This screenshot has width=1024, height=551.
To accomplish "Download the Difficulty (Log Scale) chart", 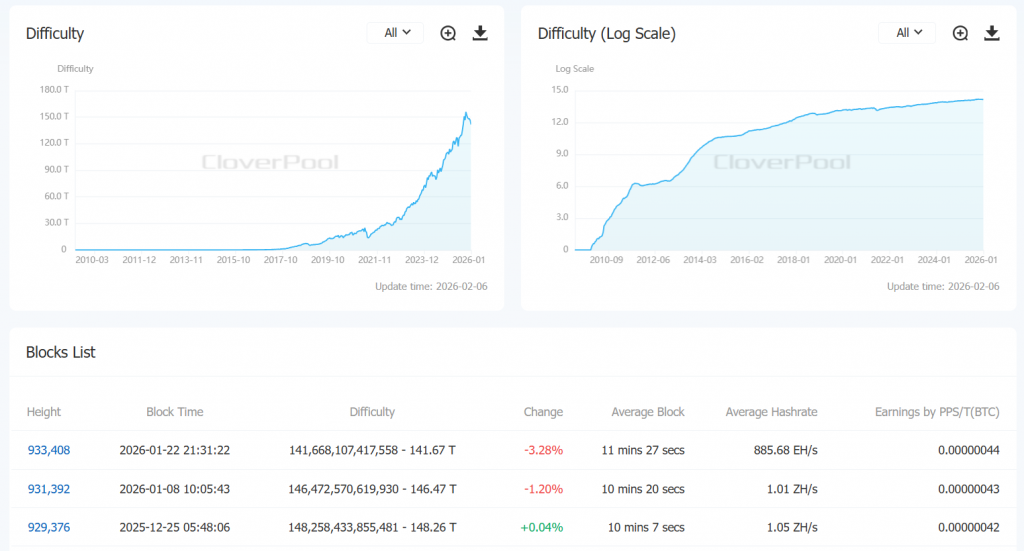I will click(x=992, y=33).
